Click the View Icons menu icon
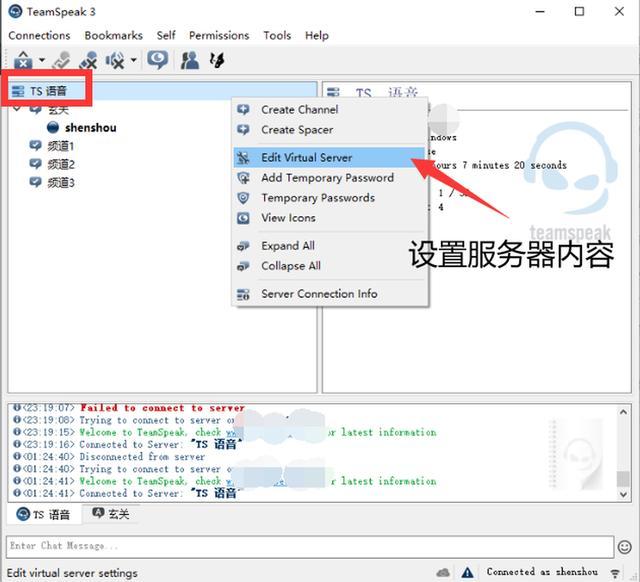 243,218
